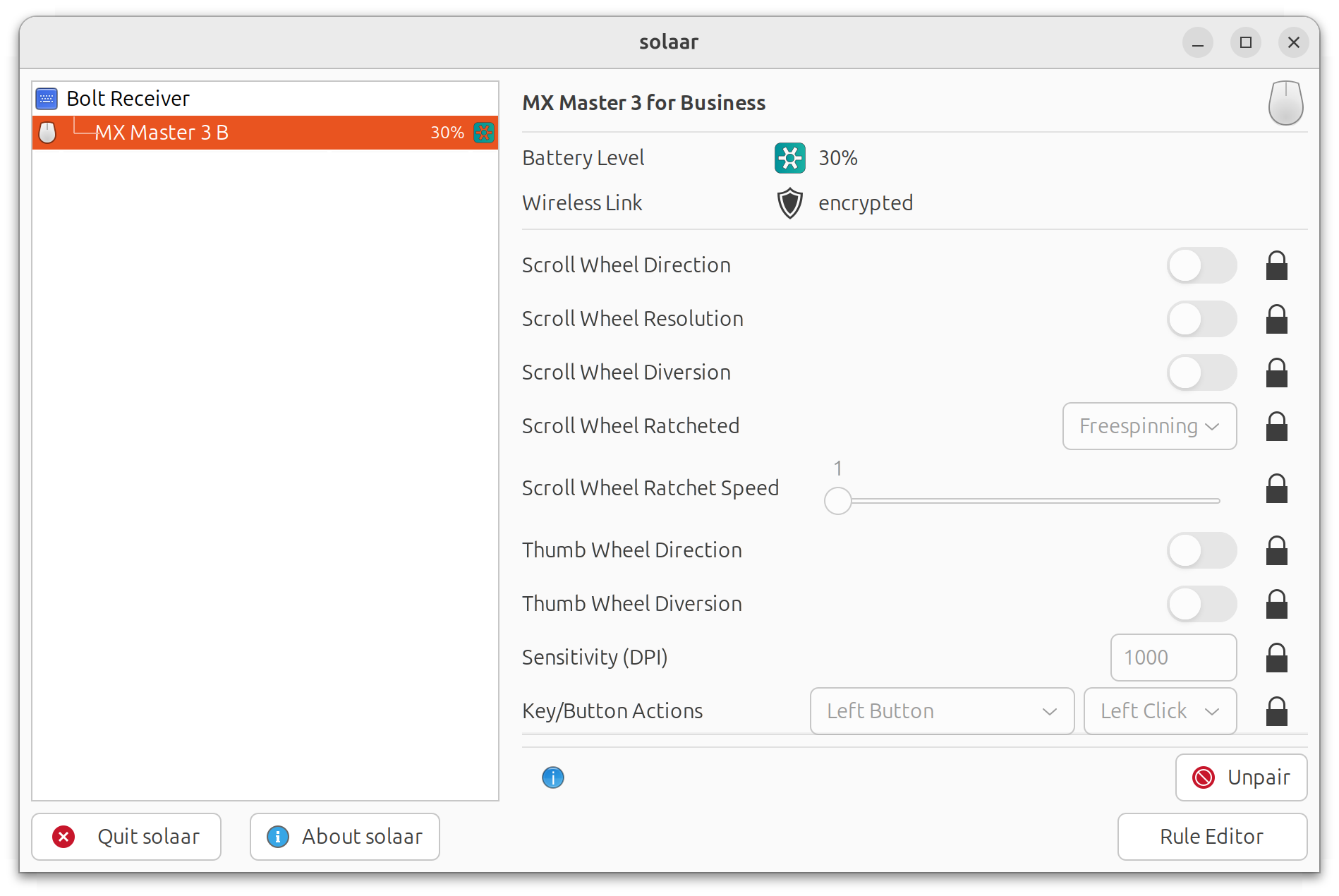Open the Freespinning dropdown
This screenshot has width=1339, height=896.
[1149, 426]
